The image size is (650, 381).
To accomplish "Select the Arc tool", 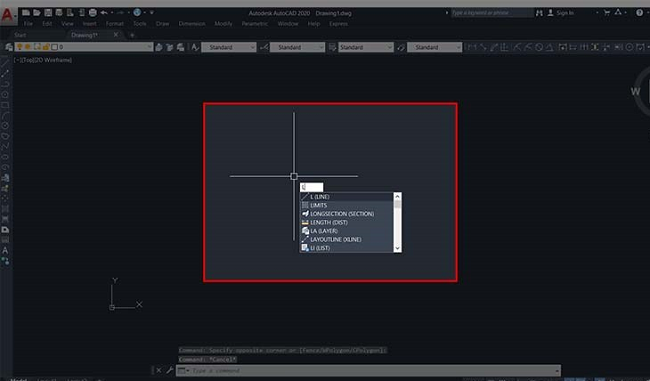I will pos(5,115).
